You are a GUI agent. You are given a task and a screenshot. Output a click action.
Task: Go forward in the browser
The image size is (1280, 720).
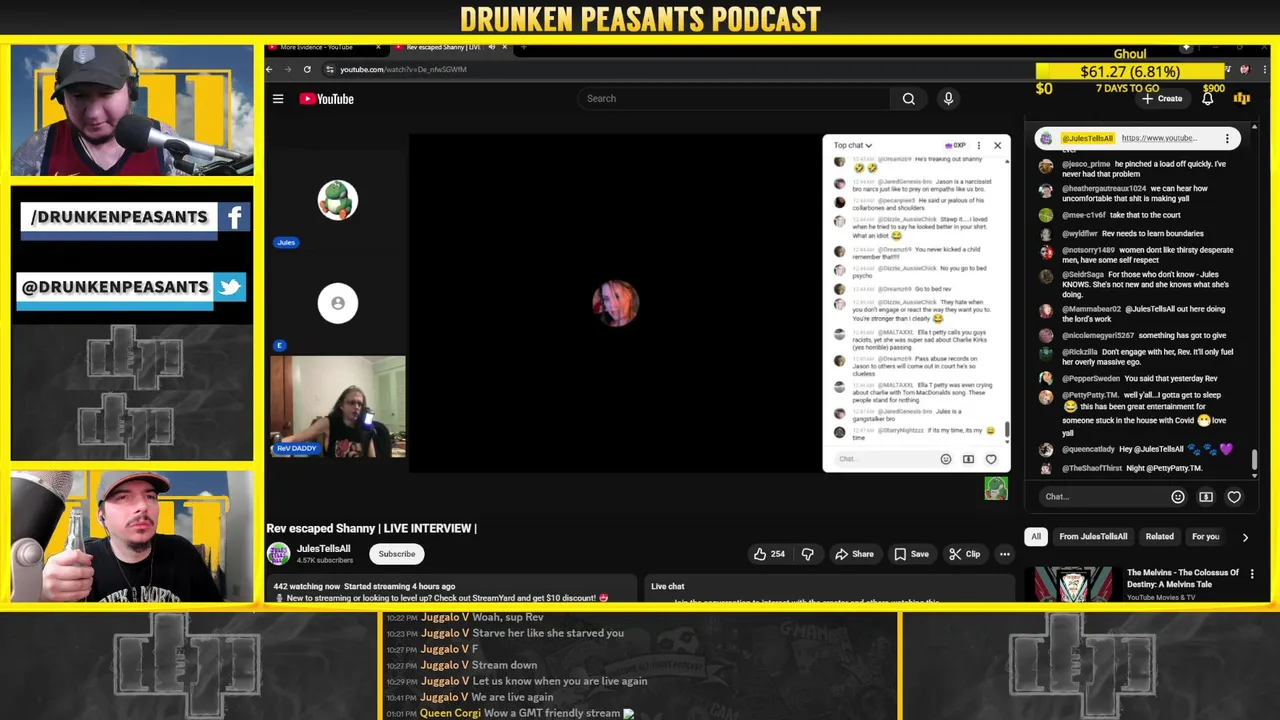coord(288,69)
